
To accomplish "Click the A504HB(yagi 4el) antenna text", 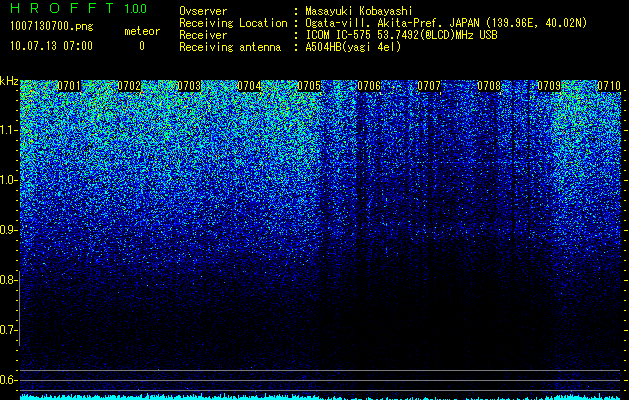I will (353, 47).
